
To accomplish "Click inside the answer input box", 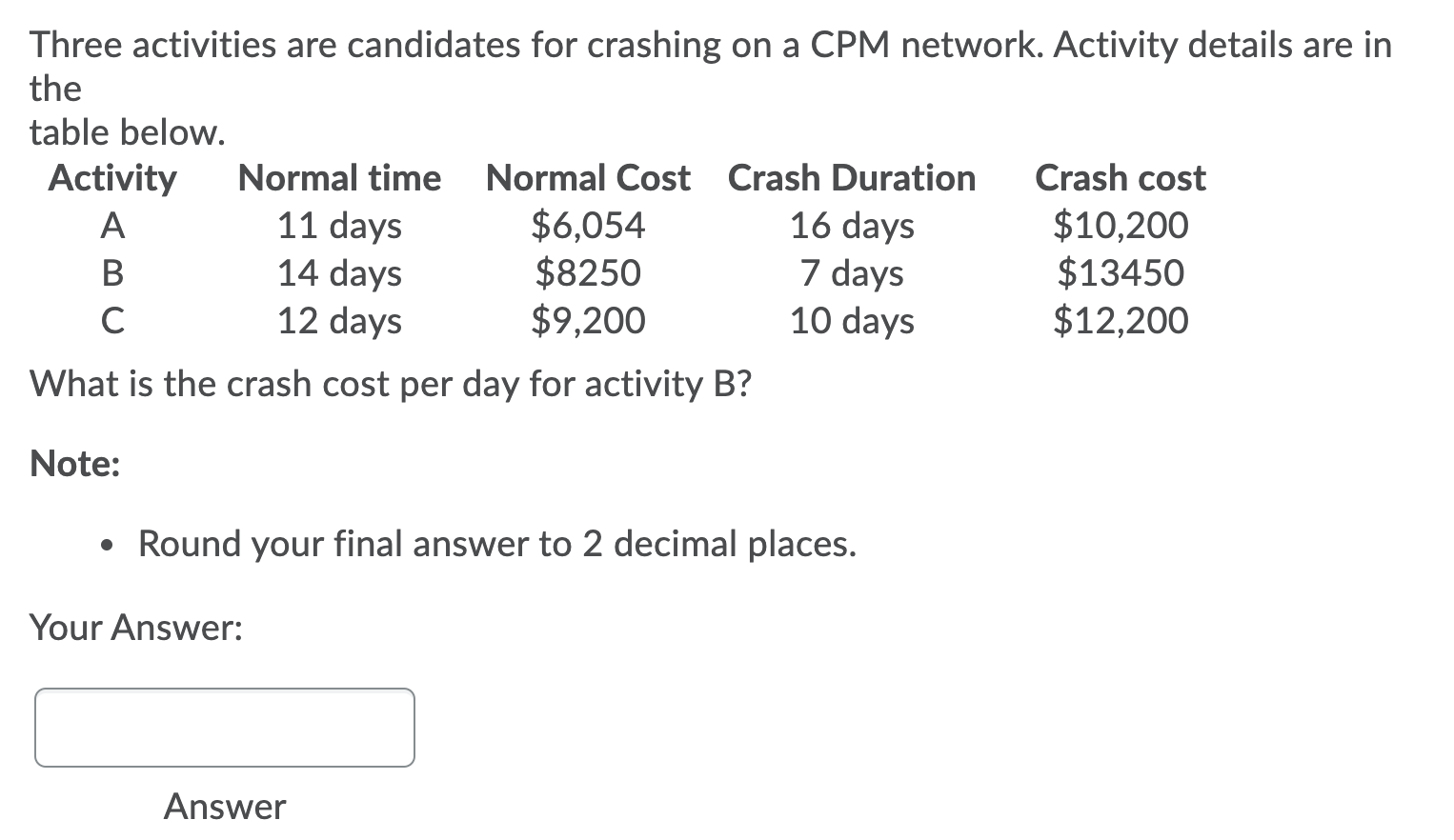I will [x=224, y=727].
